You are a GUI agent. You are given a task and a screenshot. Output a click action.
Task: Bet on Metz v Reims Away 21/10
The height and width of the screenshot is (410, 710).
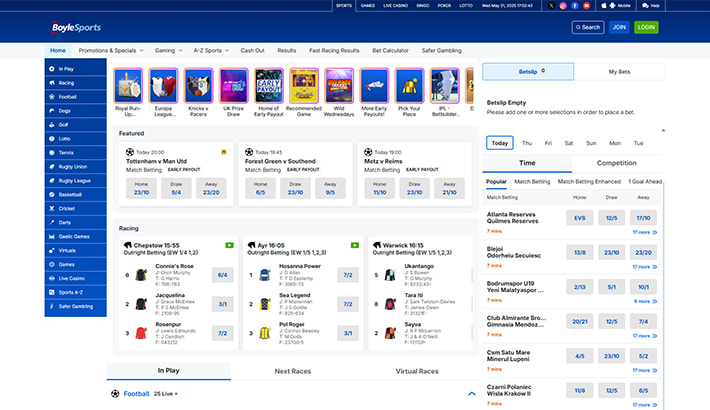click(449, 188)
